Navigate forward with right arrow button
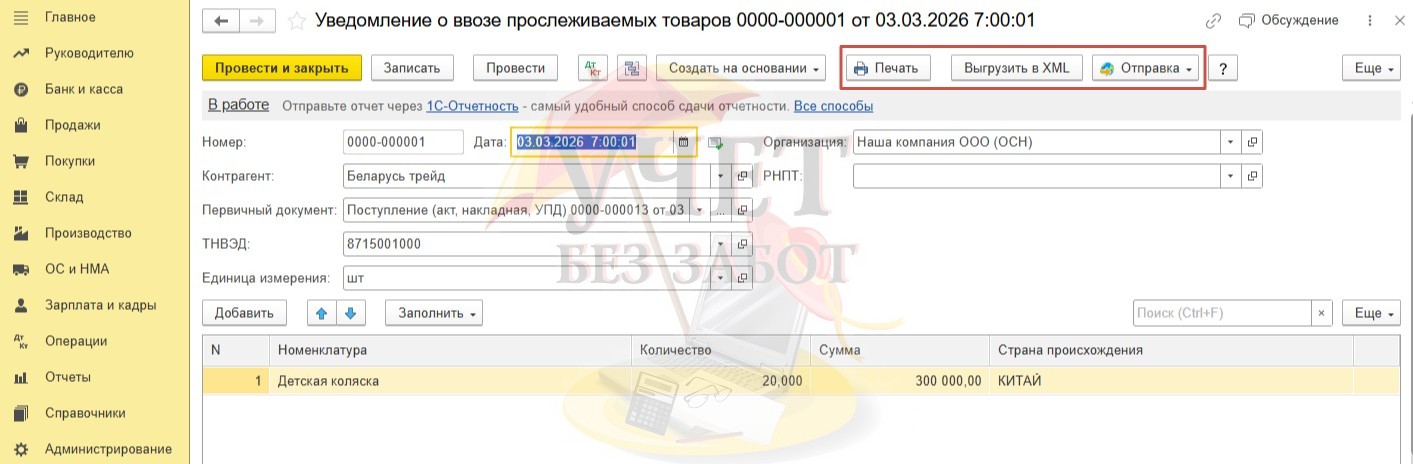Viewport: 1413px width, 464px height. pos(257,20)
